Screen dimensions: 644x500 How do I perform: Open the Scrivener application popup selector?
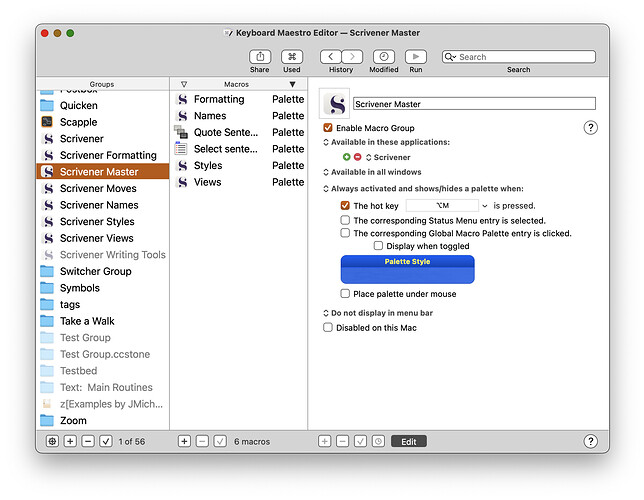pyautogui.click(x=388, y=157)
